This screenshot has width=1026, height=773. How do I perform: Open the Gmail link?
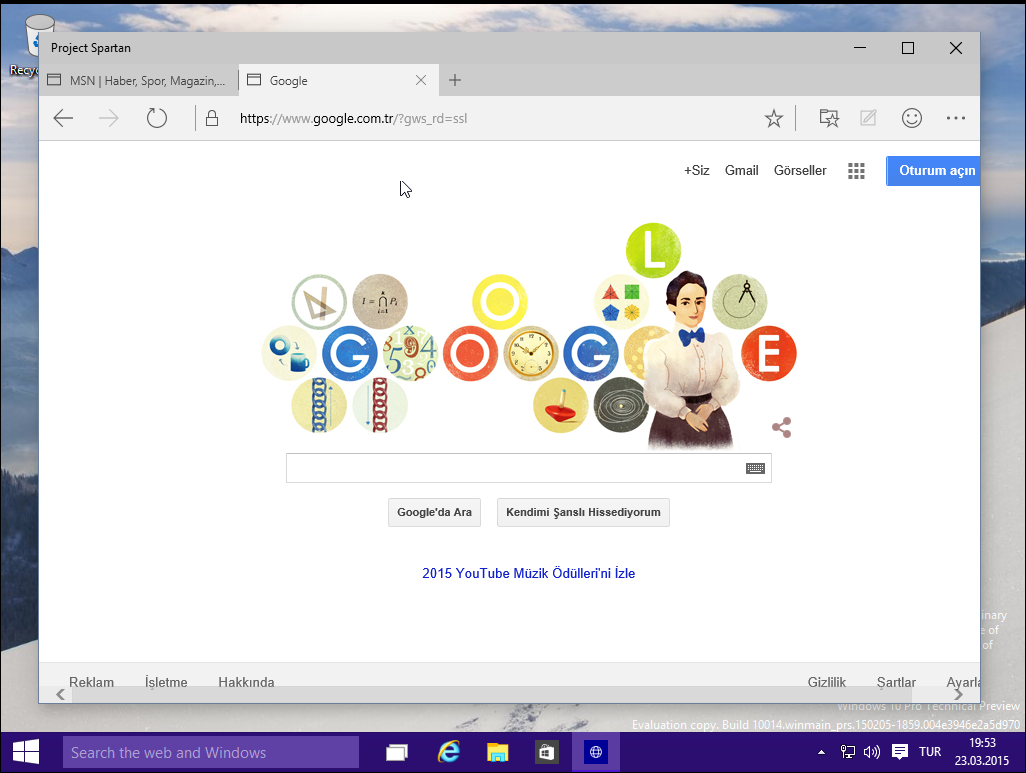(x=741, y=171)
